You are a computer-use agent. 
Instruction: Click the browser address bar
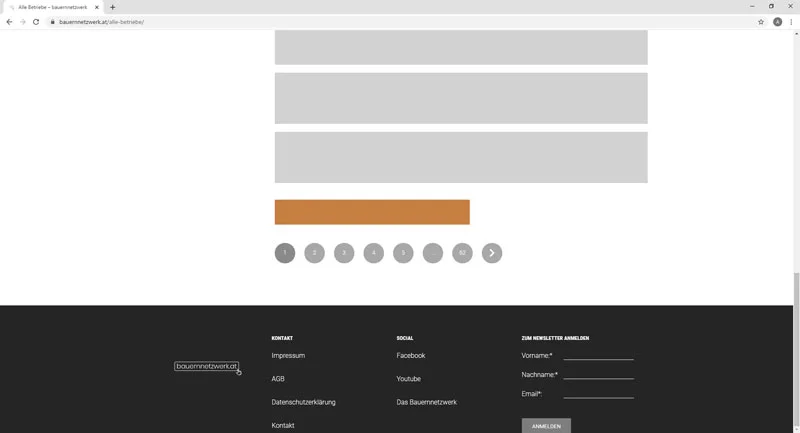[x=400, y=22]
